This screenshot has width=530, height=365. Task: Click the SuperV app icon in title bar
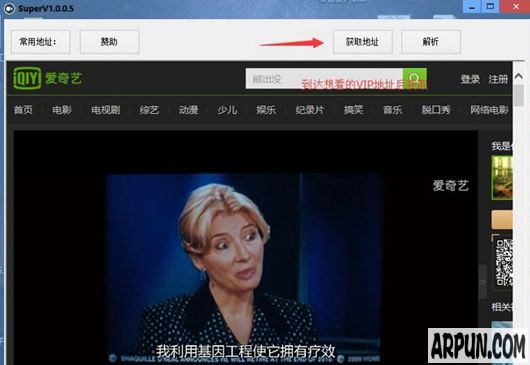tap(9, 8)
